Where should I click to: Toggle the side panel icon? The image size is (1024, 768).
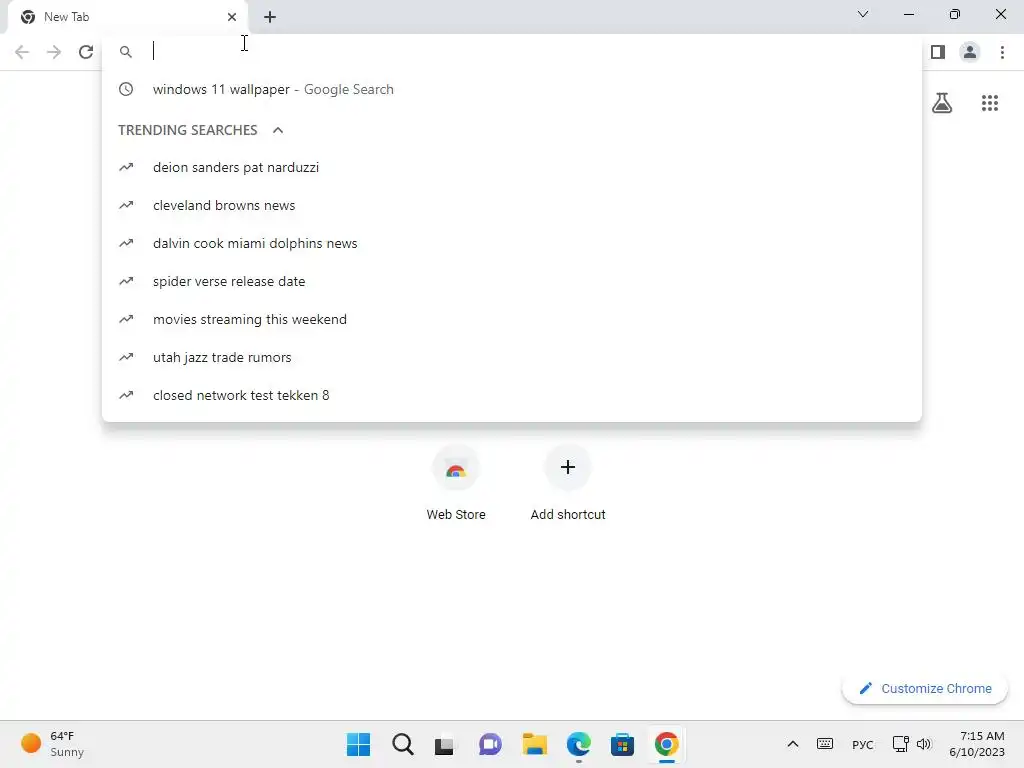tap(938, 52)
